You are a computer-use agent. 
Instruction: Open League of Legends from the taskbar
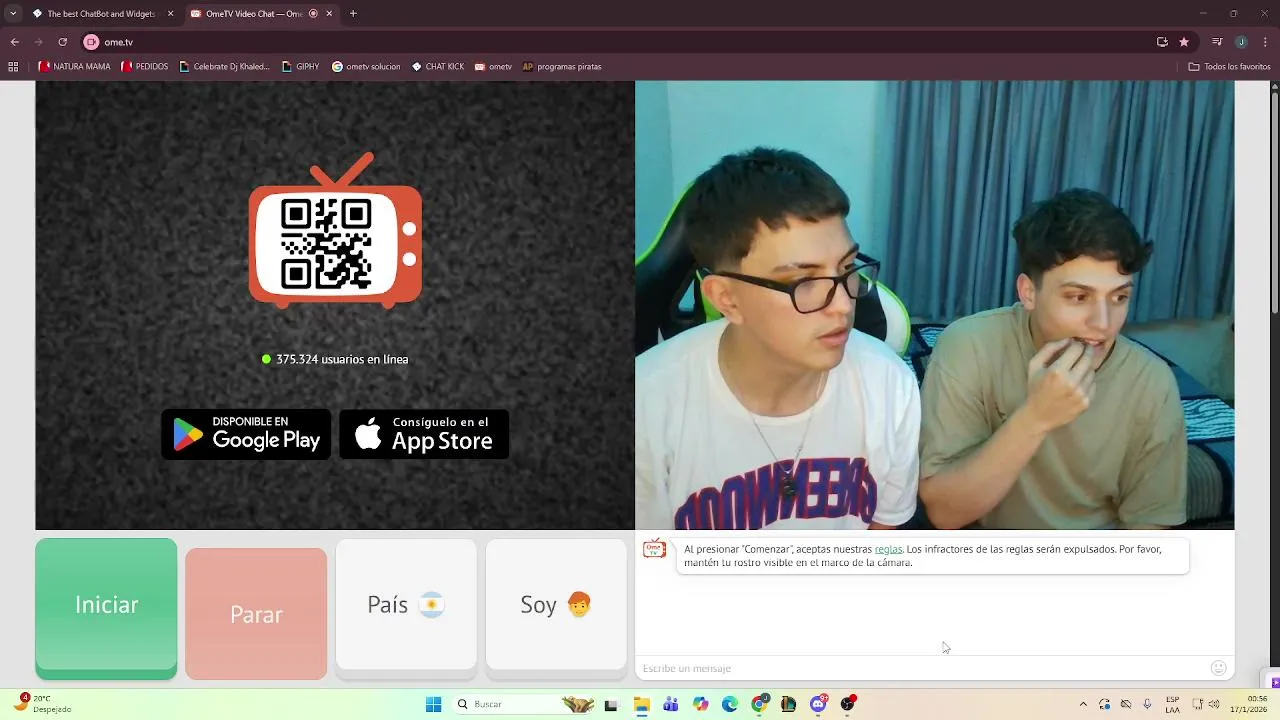click(x=789, y=704)
